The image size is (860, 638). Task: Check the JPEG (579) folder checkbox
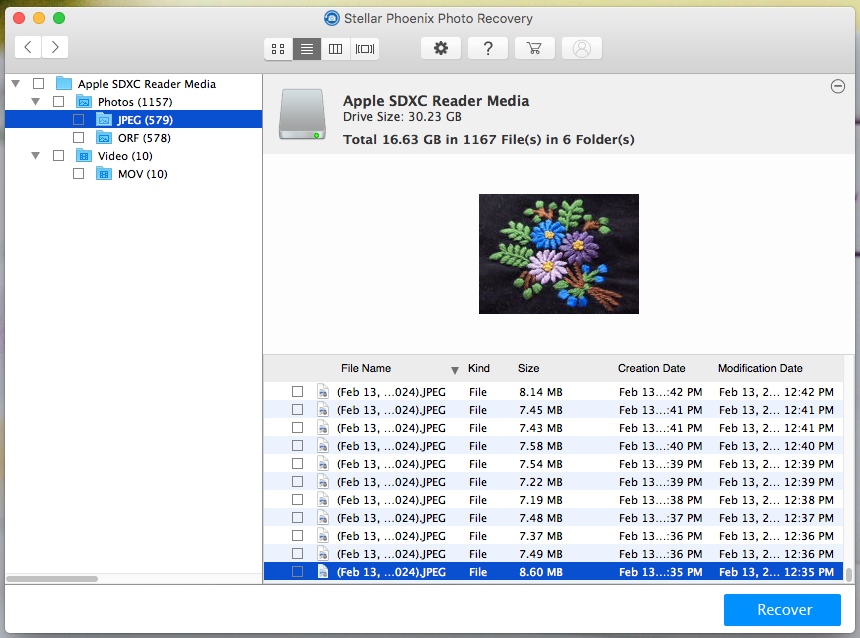click(78, 120)
